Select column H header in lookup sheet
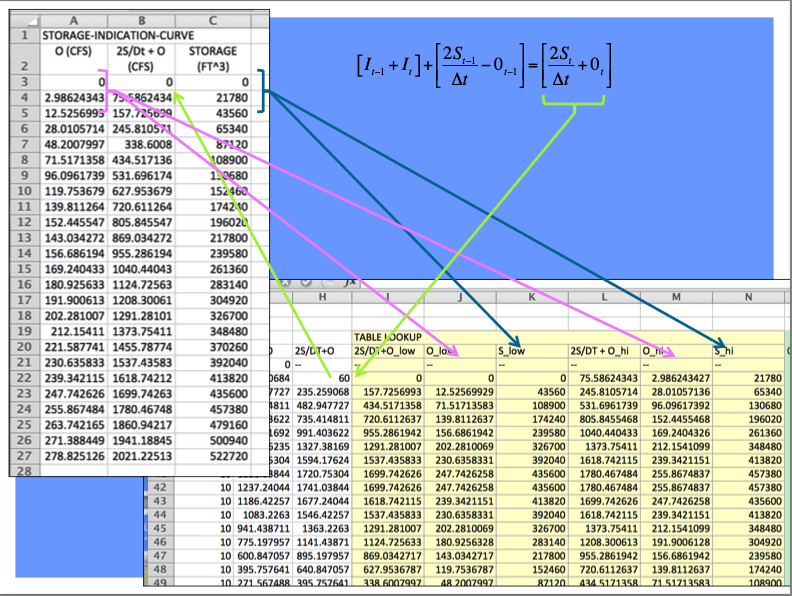This screenshot has height=596, width=792. click(x=322, y=297)
